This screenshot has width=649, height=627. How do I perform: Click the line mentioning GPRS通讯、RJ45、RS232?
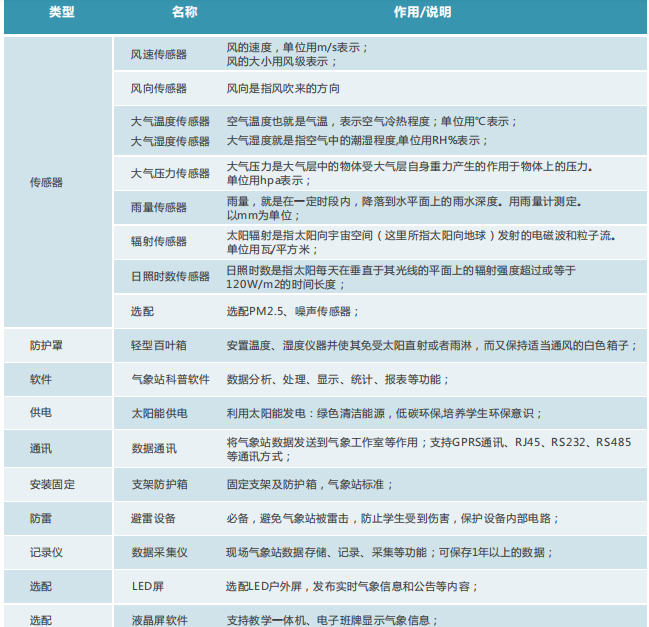[428, 442]
